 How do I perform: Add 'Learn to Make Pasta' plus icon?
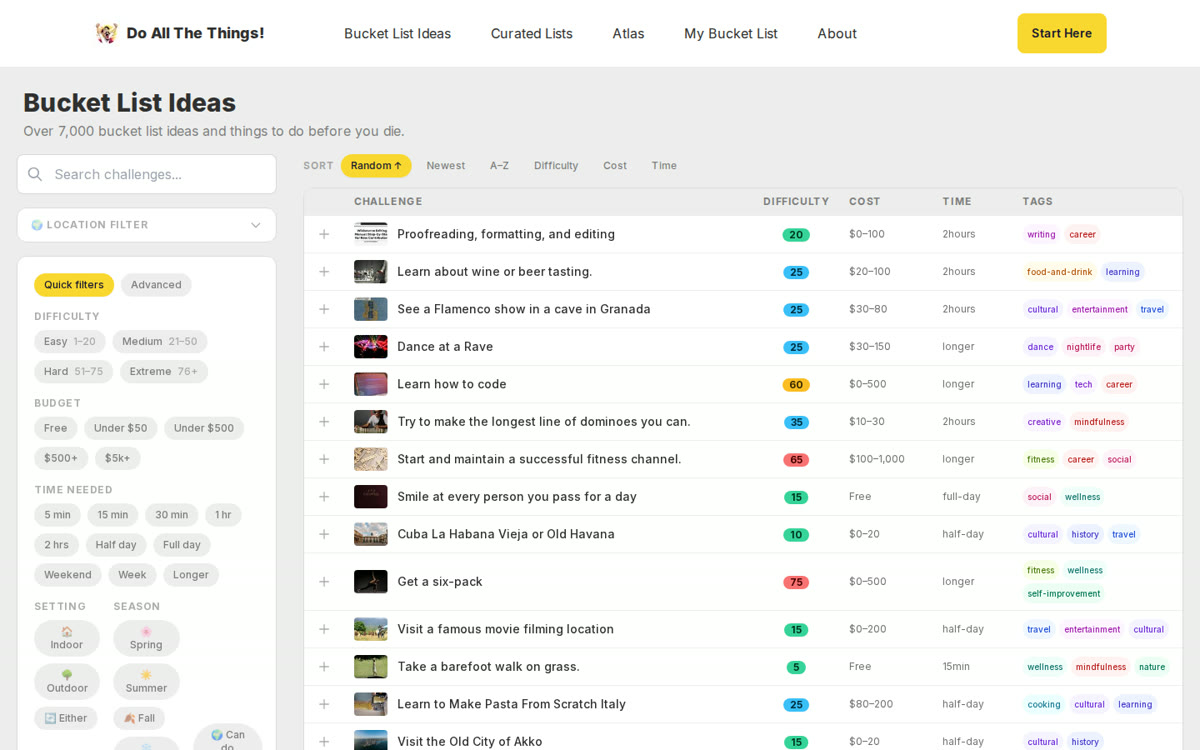[324, 704]
